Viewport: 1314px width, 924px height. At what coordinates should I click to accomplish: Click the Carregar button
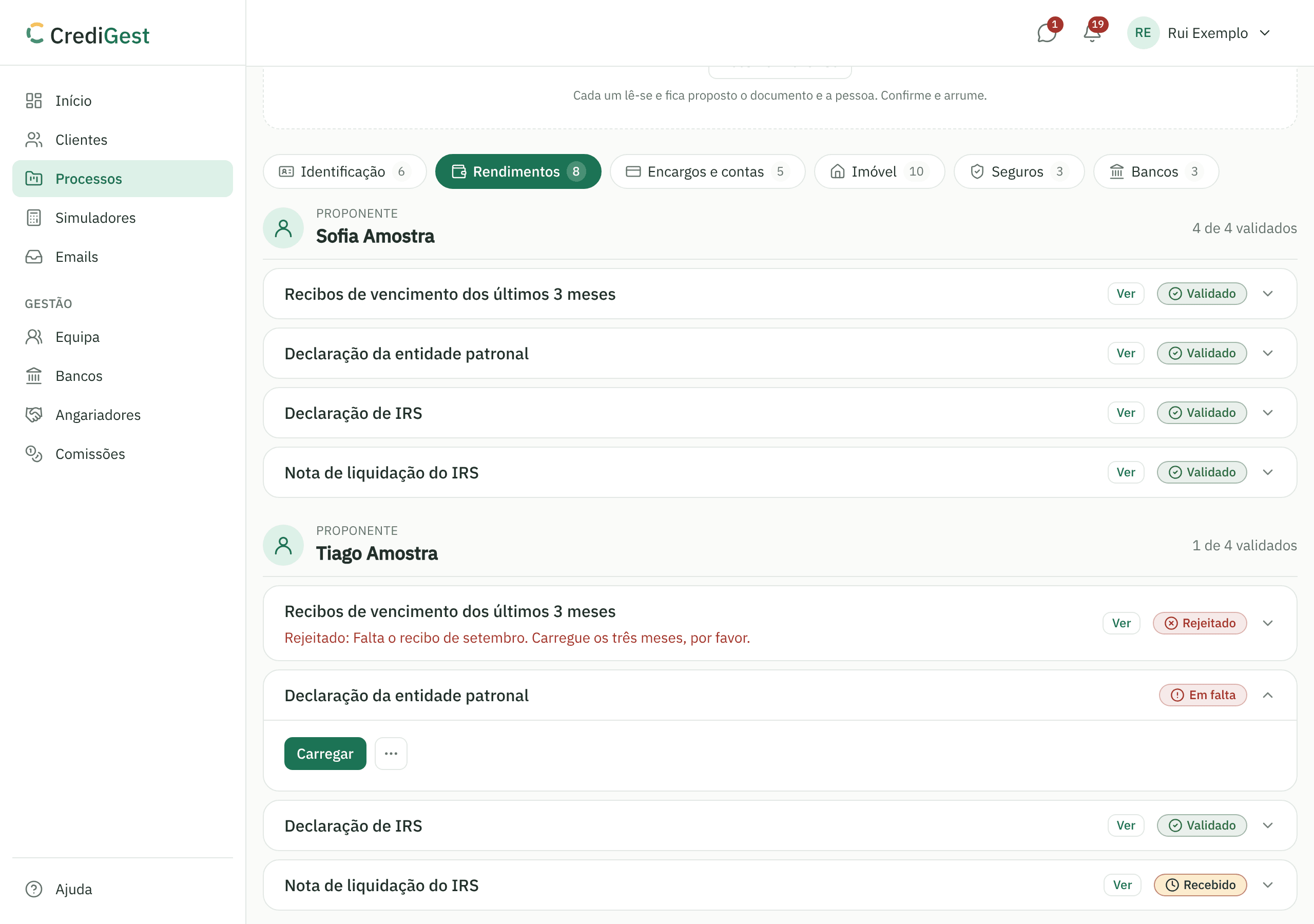(325, 754)
